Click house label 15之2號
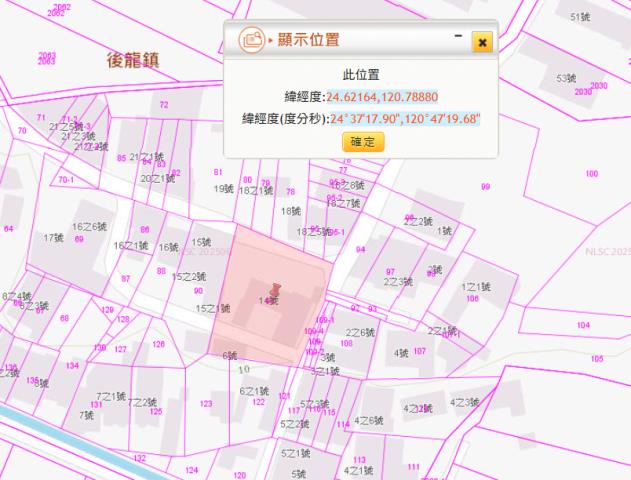The width and height of the screenshot is (631, 480). [x=189, y=277]
